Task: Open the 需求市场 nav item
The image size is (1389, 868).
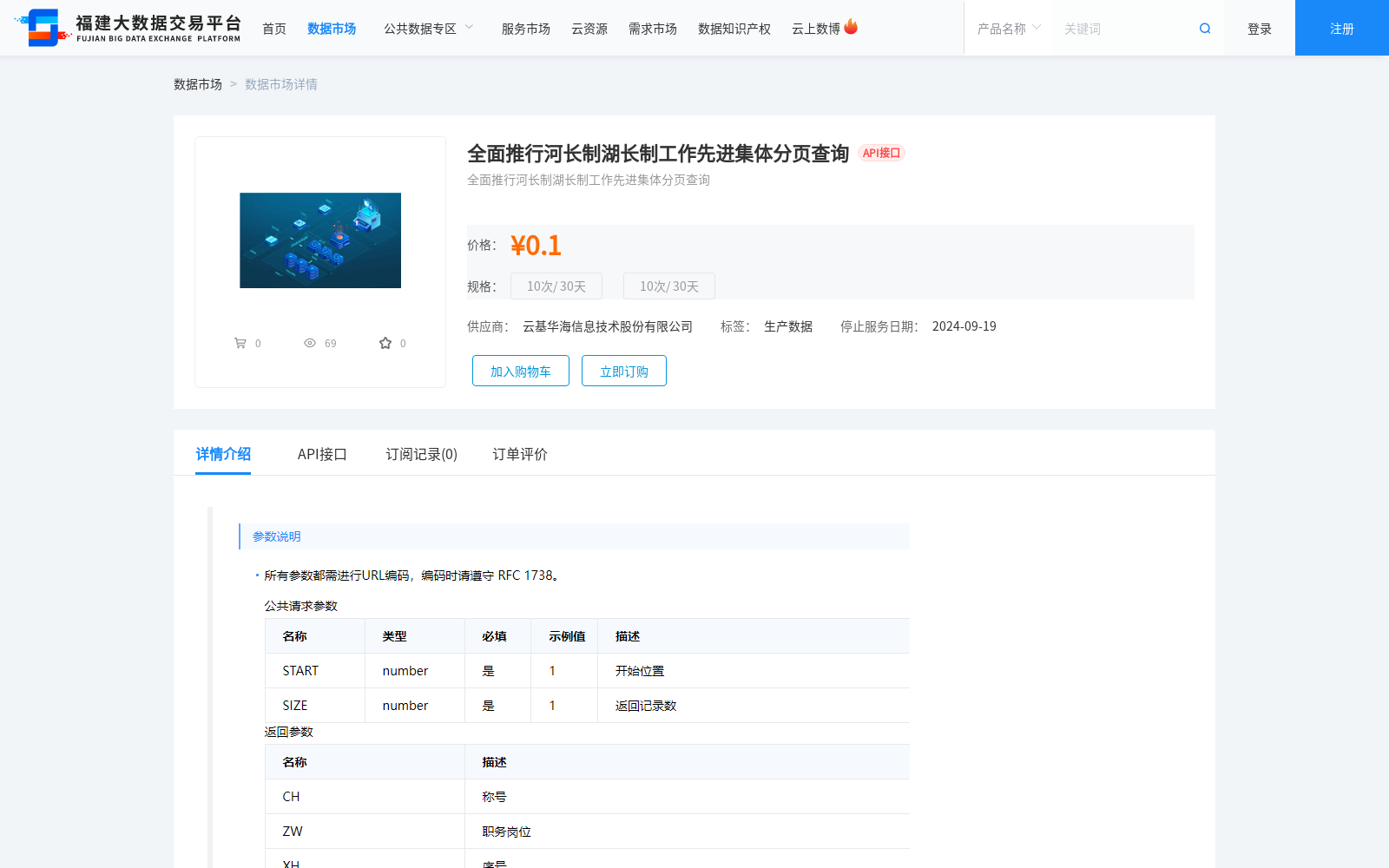Action: coord(653,29)
